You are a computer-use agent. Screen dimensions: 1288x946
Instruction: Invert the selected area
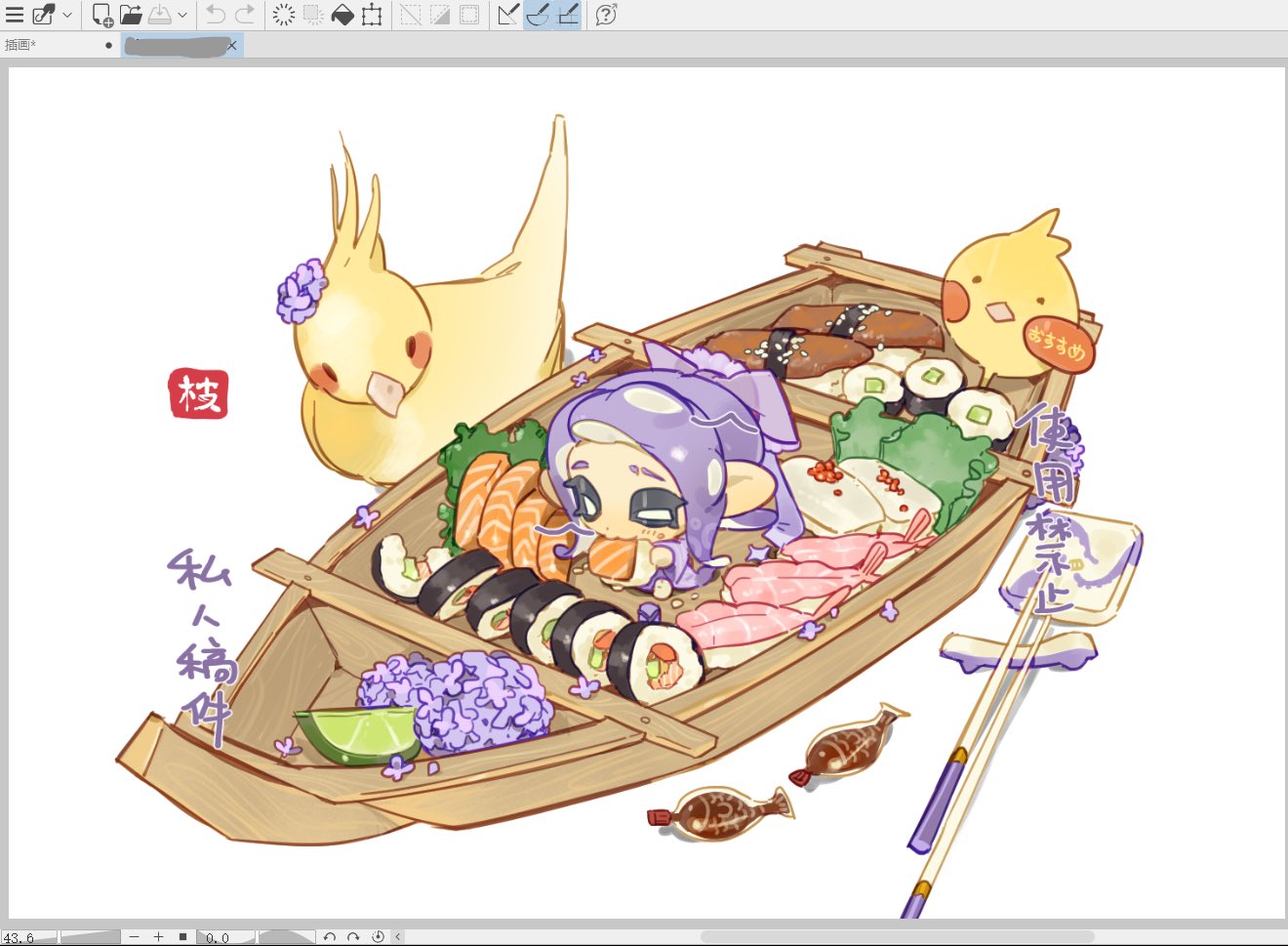pyautogui.click(x=440, y=15)
